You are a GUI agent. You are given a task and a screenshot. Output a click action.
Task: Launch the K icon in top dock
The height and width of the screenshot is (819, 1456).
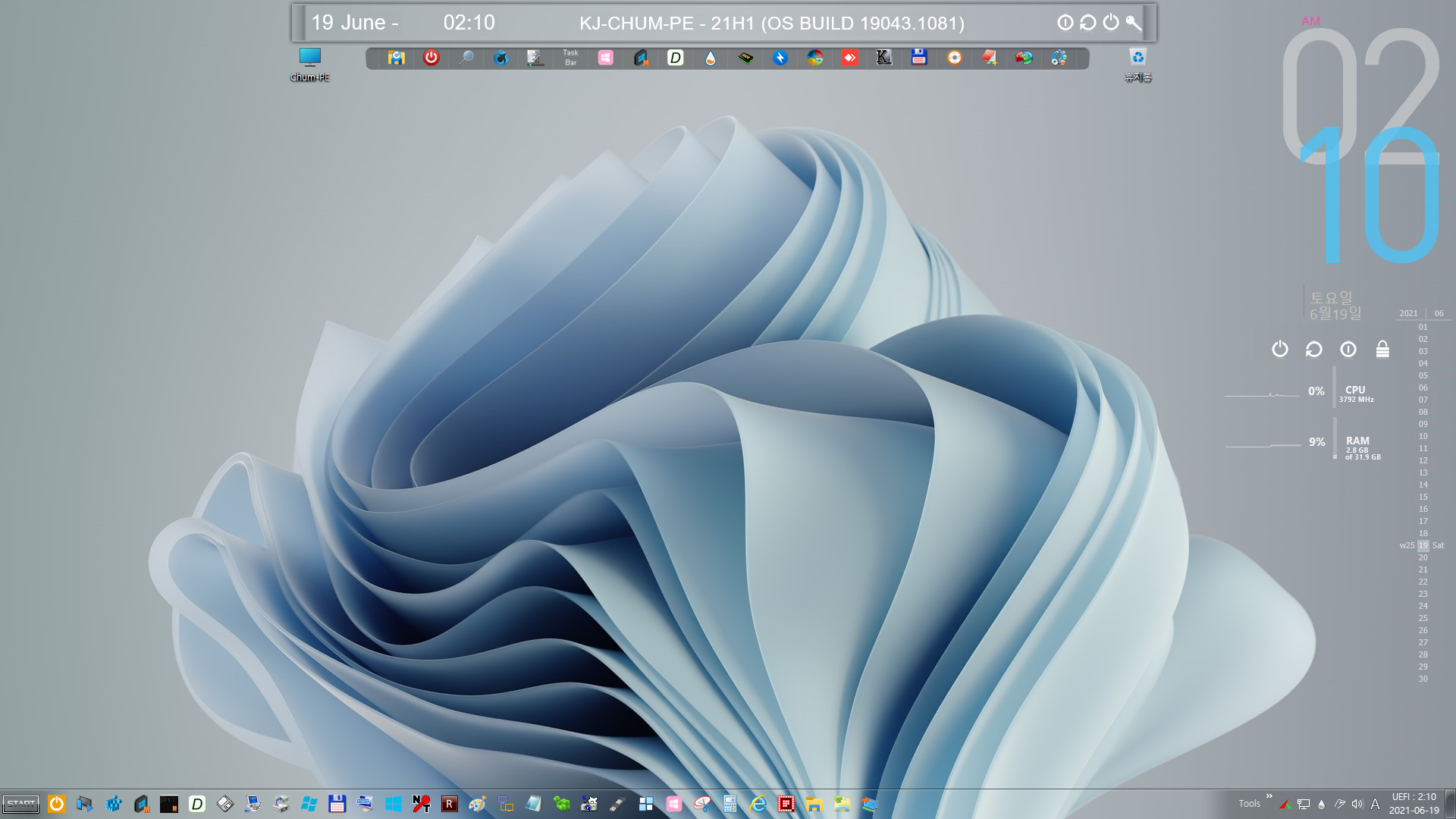pyautogui.click(x=884, y=58)
